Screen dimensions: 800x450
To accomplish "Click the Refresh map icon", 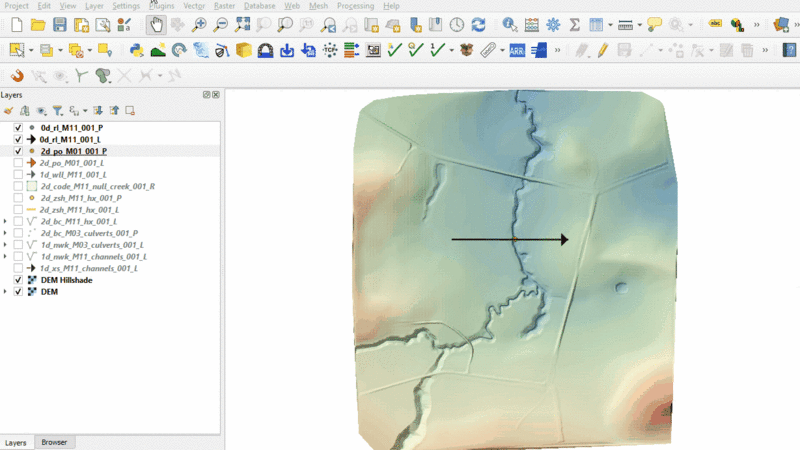I will click(478, 24).
